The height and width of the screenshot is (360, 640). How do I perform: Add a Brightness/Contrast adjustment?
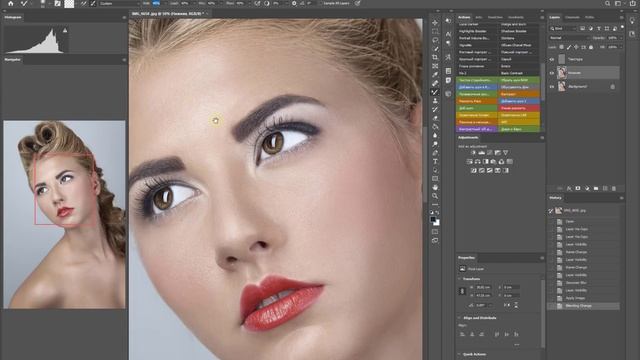point(473,153)
